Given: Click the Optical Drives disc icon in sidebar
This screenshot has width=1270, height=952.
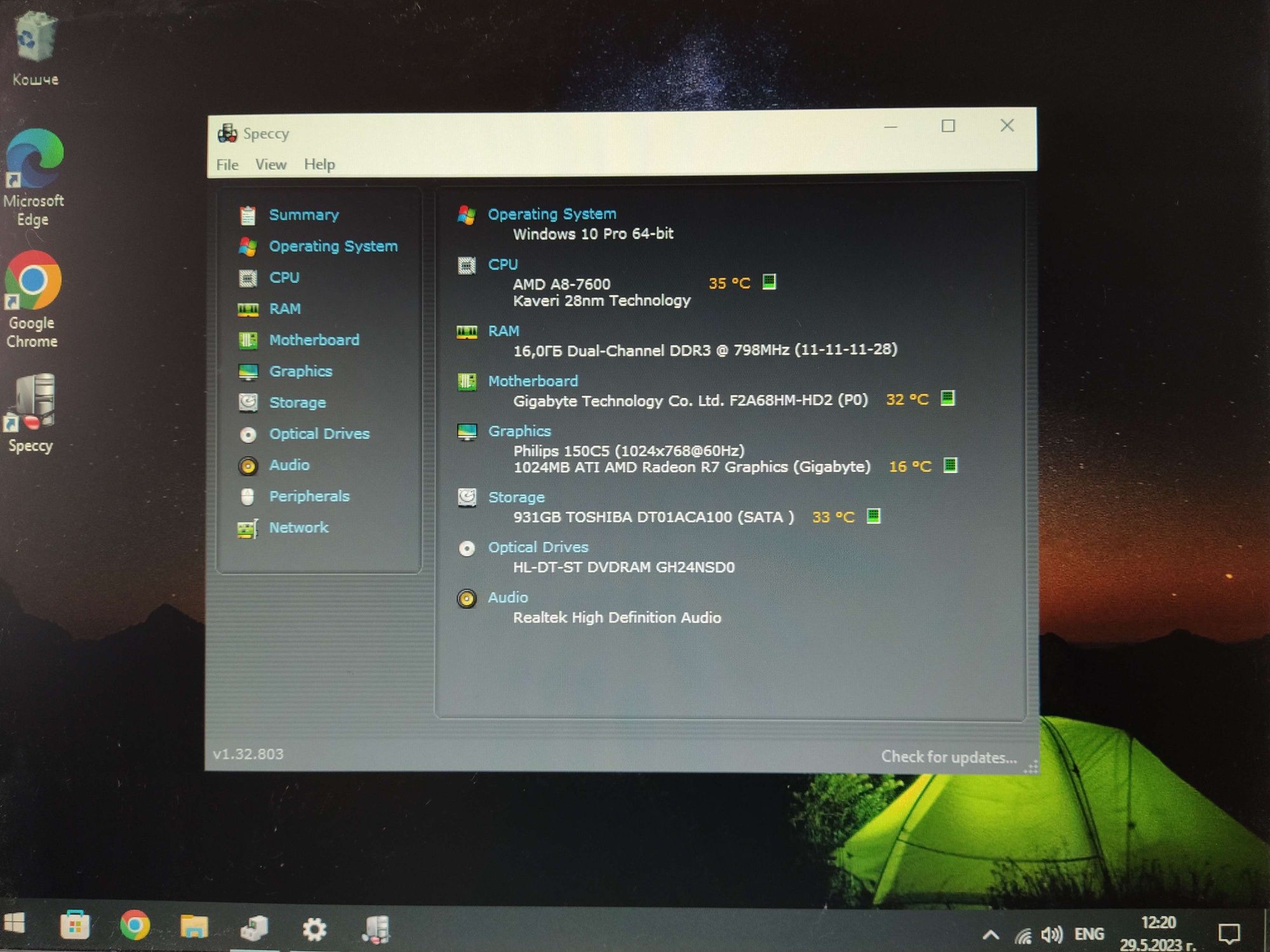Looking at the screenshot, I should tap(248, 434).
